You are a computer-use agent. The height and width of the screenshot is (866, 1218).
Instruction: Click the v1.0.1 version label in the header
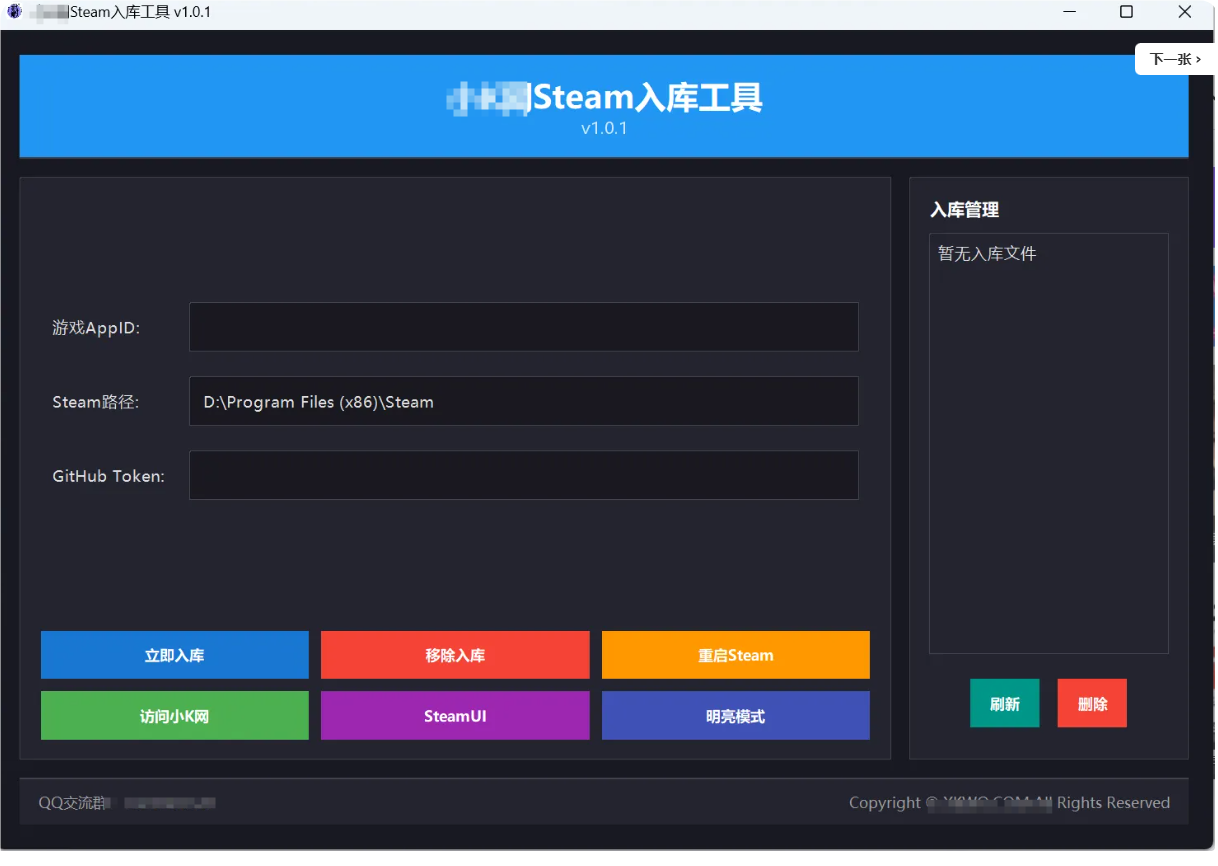604,128
